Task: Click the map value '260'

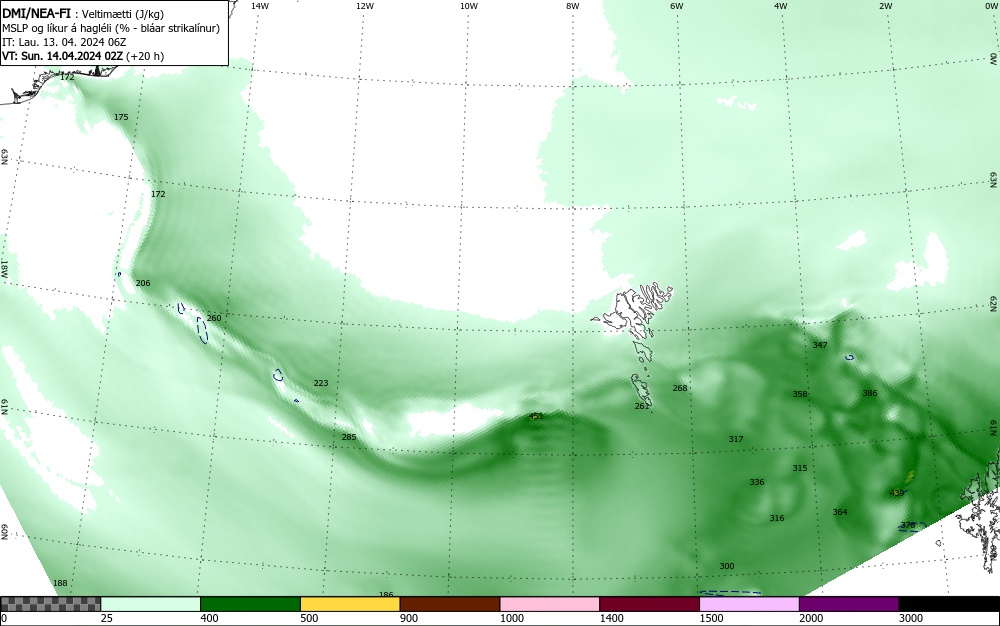Action: coord(214,318)
